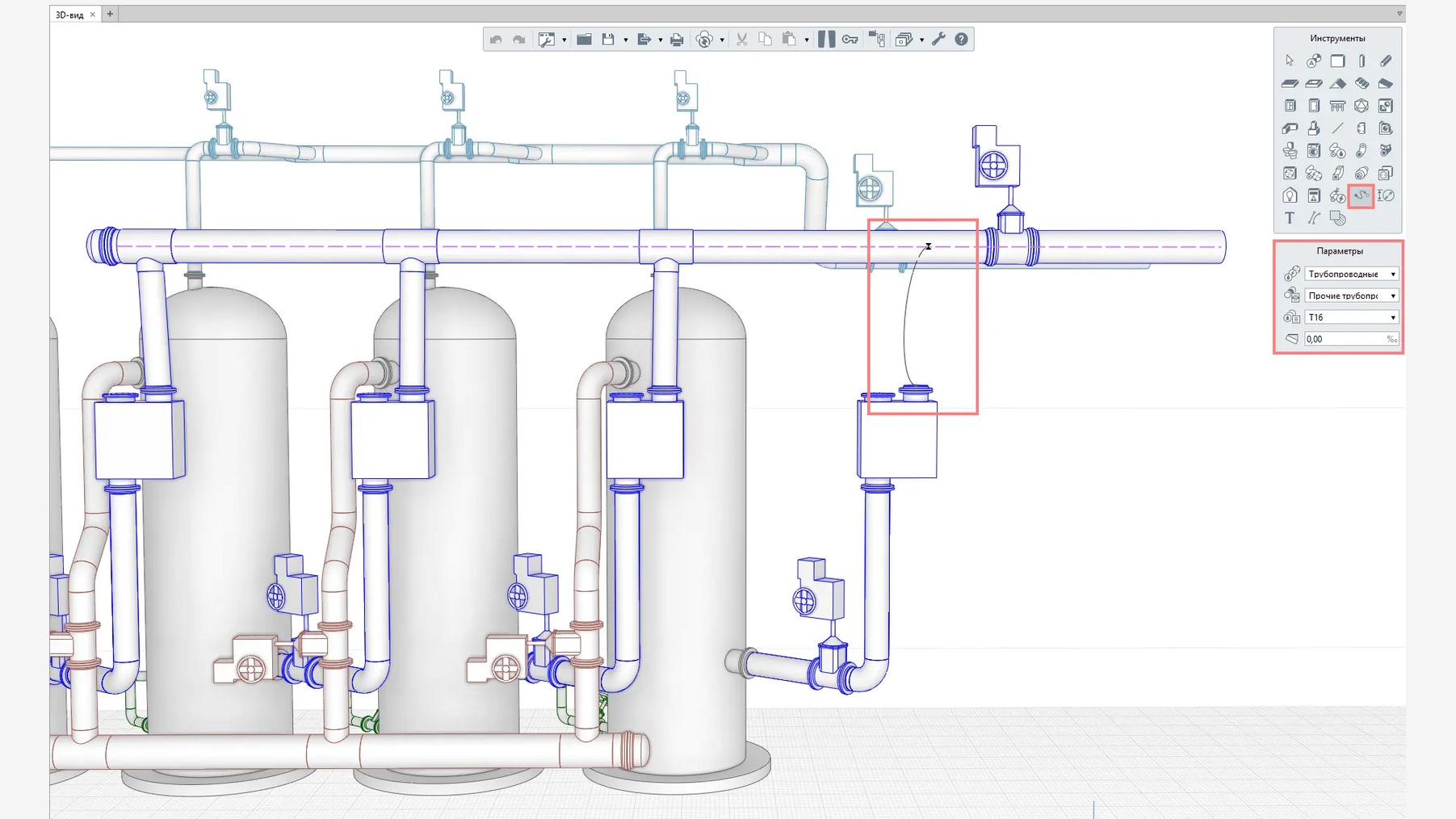Click the print icon in top toolbar
The height and width of the screenshot is (819, 1456).
click(677, 40)
